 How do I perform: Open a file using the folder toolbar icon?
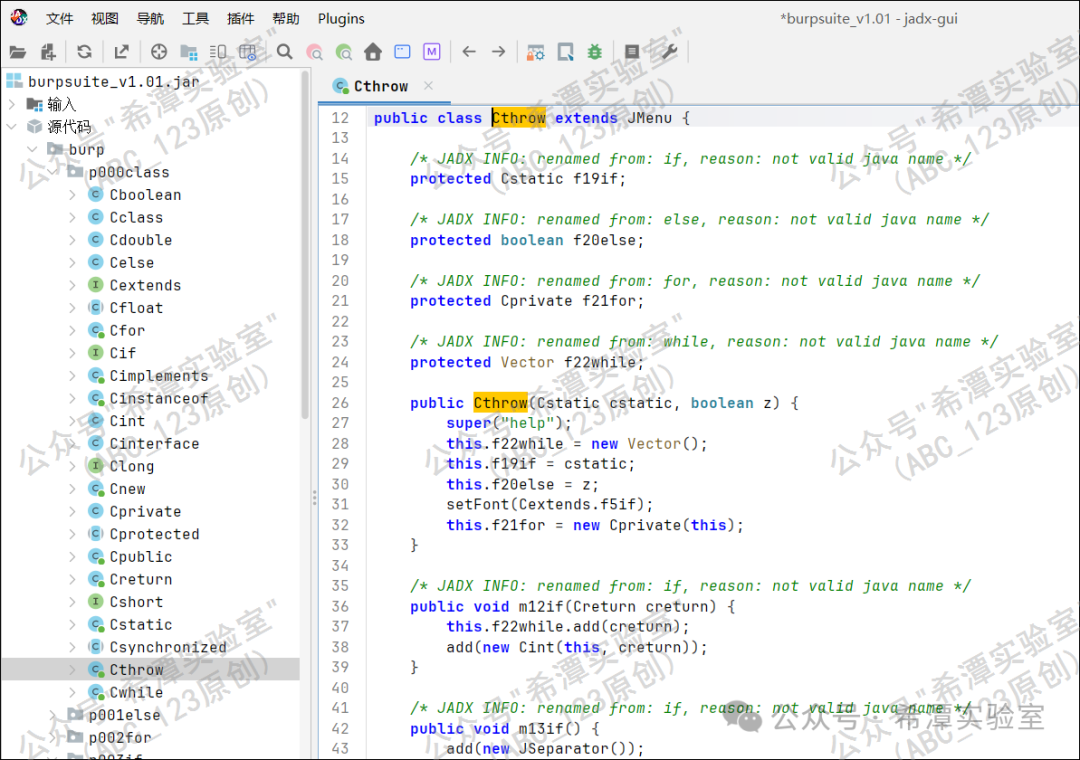coord(18,51)
